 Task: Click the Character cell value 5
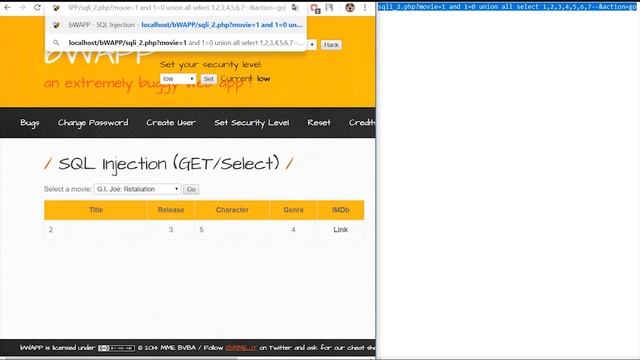click(x=201, y=230)
